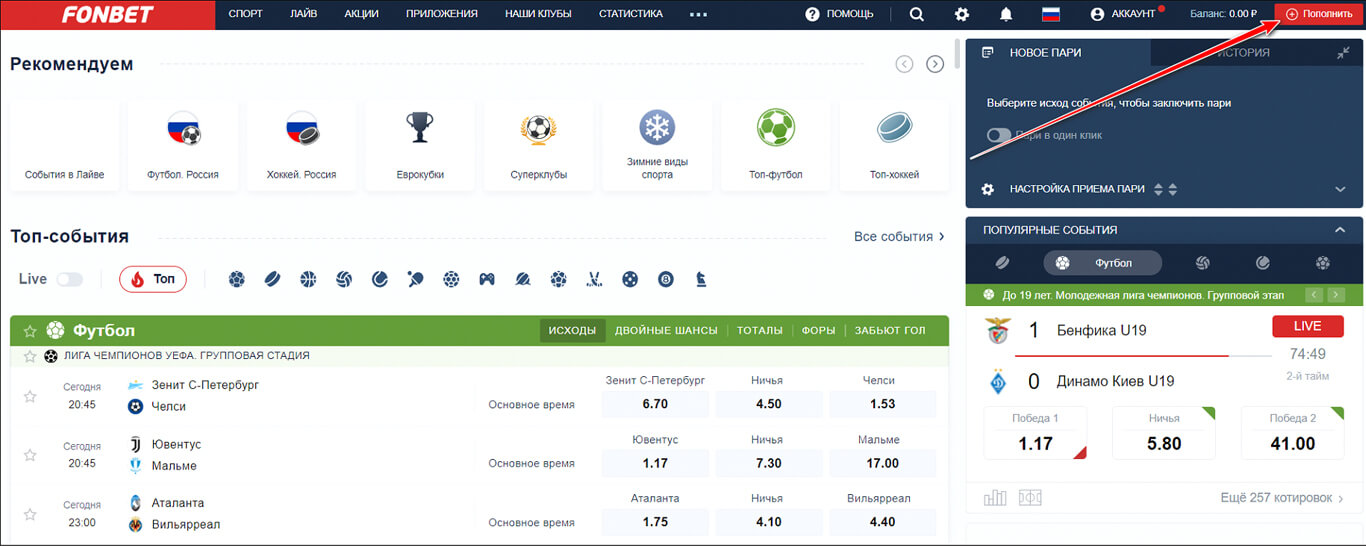Bet on Ювентус draw at 7.30

click(x=769, y=463)
